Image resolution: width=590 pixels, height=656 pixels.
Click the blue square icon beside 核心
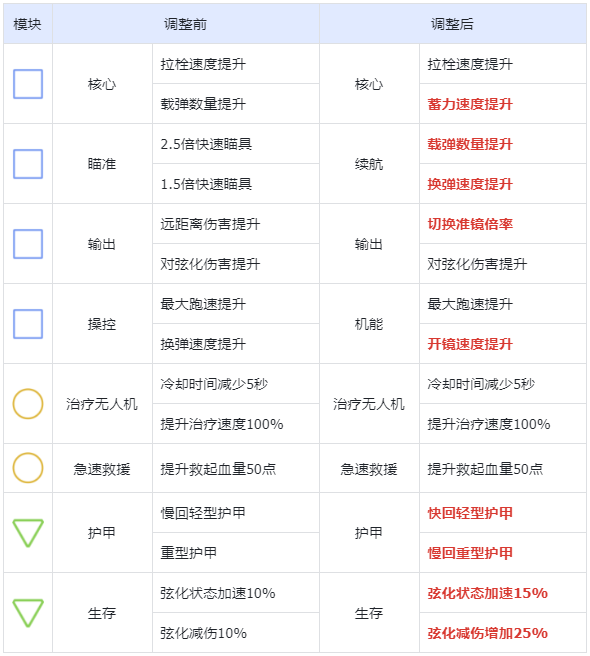click(x=28, y=84)
